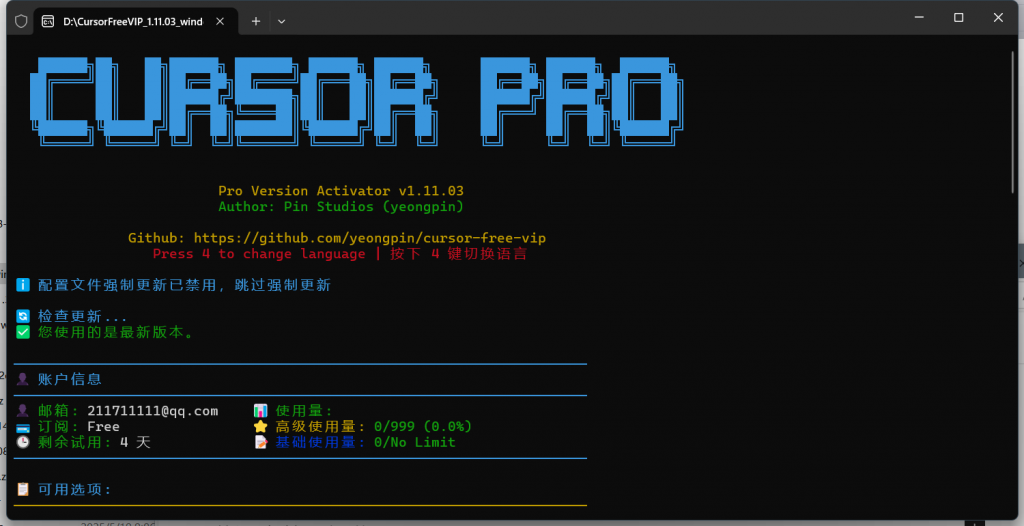Screen dimensions: 1024x526
Task: Click the clipboard icon beside 可用选项
Action: (23, 489)
